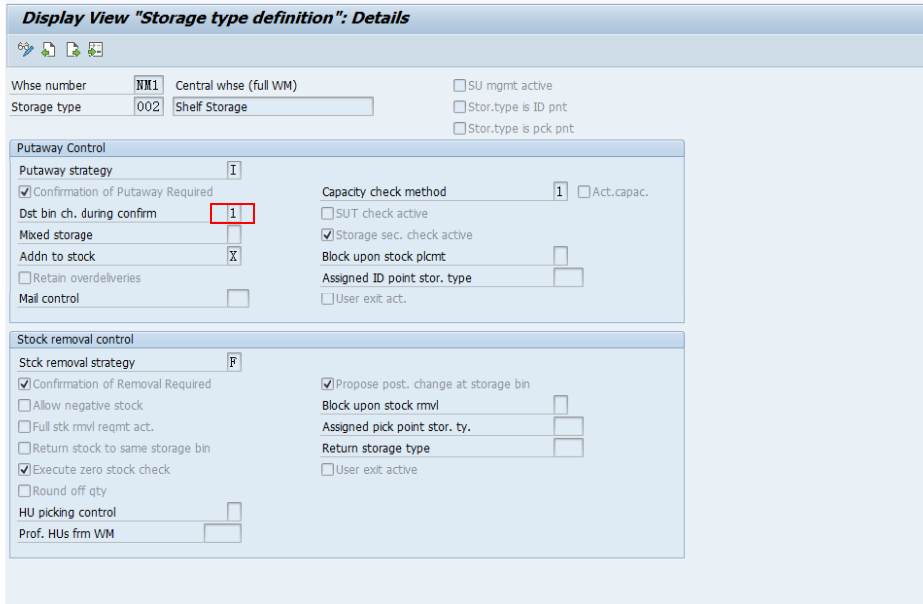Viewport: 923px width, 604px height.
Task: Select the Storage type field showing 002
Action: tap(147, 106)
